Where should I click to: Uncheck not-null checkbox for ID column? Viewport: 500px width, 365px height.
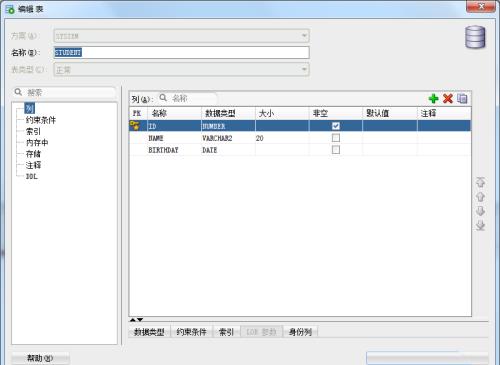336,126
